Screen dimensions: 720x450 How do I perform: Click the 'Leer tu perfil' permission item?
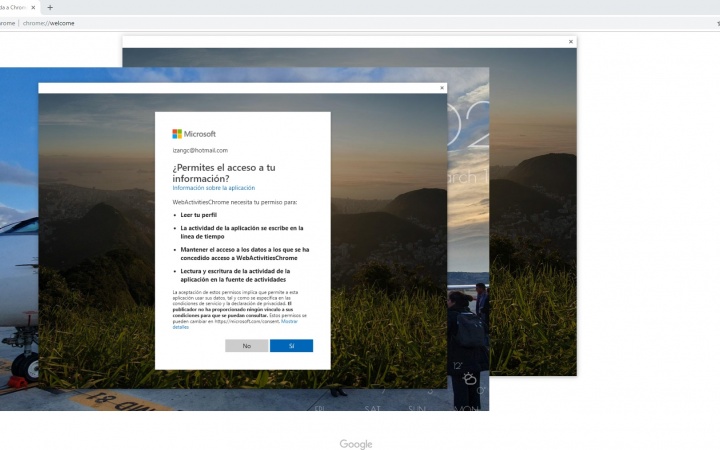point(198,215)
